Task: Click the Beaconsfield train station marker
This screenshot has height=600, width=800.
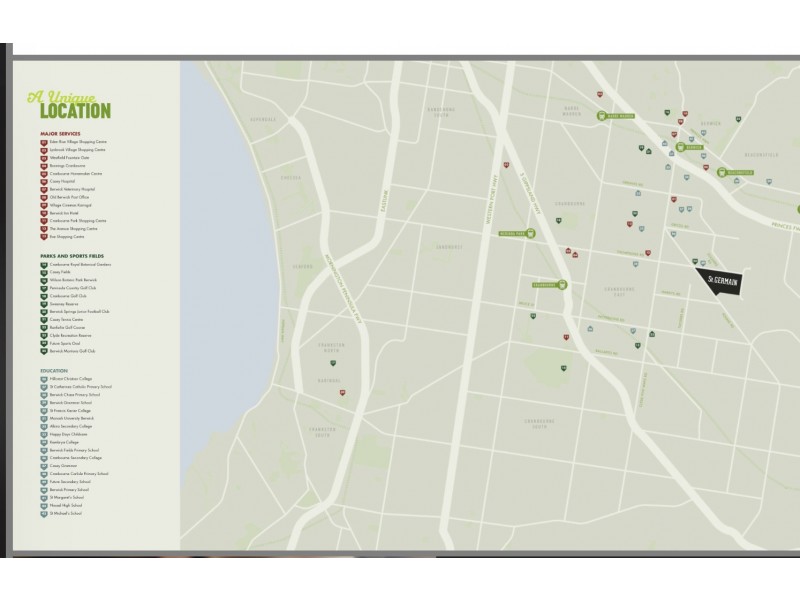Action: [721, 172]
